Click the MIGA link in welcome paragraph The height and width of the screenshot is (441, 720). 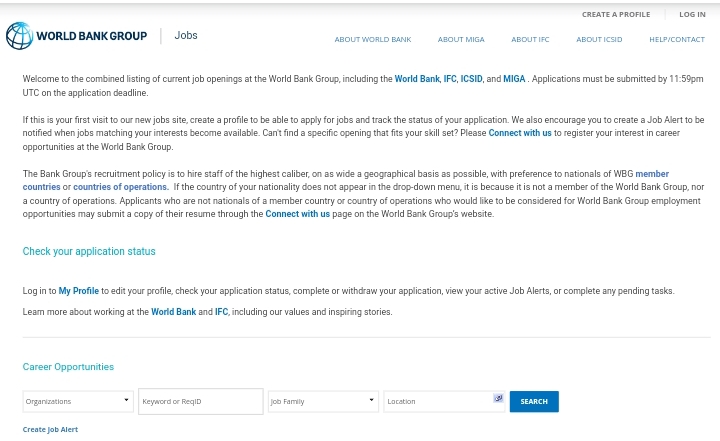point(514,79)
